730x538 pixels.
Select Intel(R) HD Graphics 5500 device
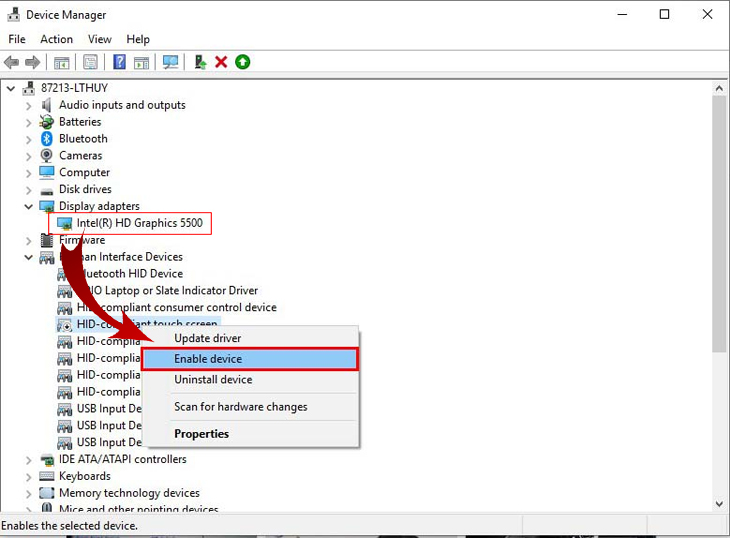coord(139,223)
